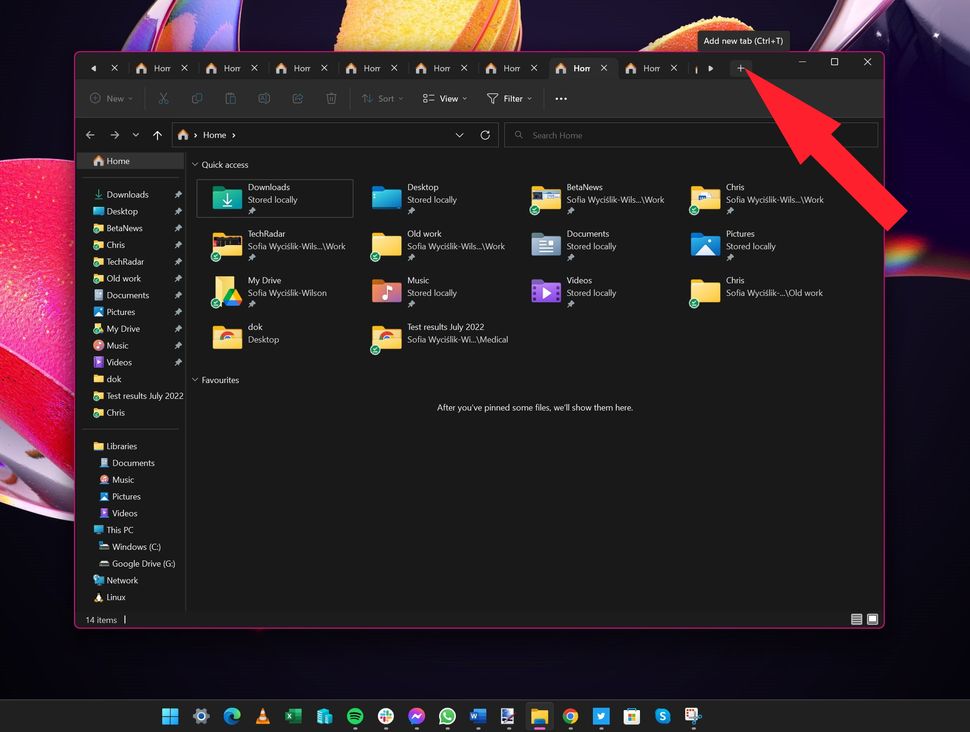Image resolution: width=970 pixels, height=732 pixels.
Task: Collapse the Quick access section
Action: click(195, 164)
